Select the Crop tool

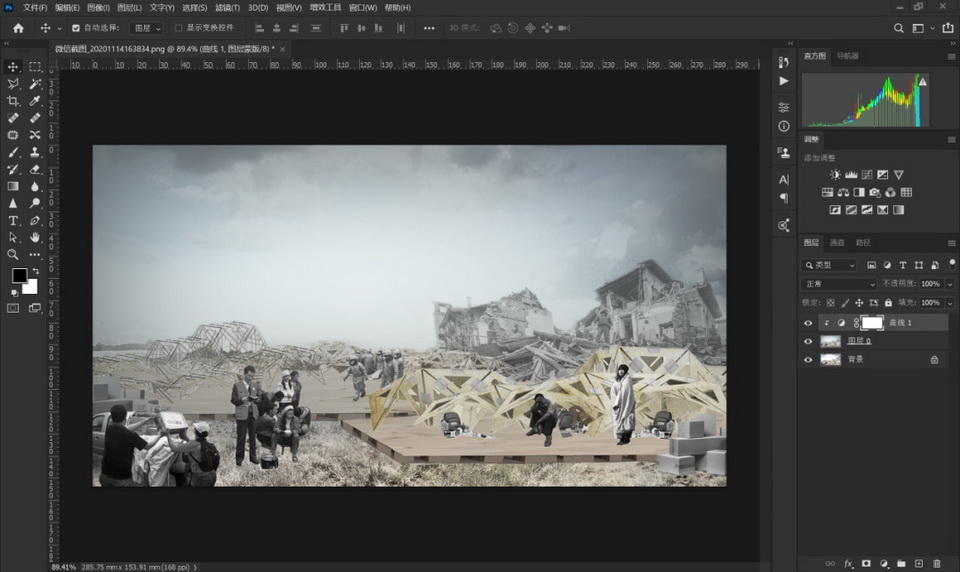point(13,101)
